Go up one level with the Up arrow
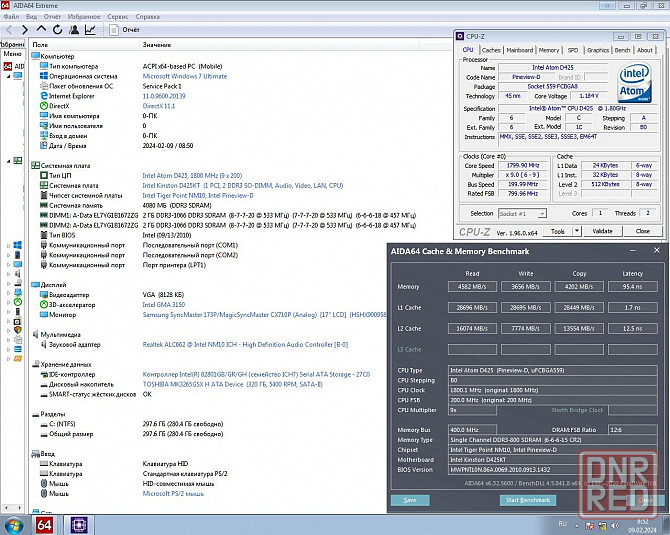Screen dimensions: 670x535 [39, 30]
